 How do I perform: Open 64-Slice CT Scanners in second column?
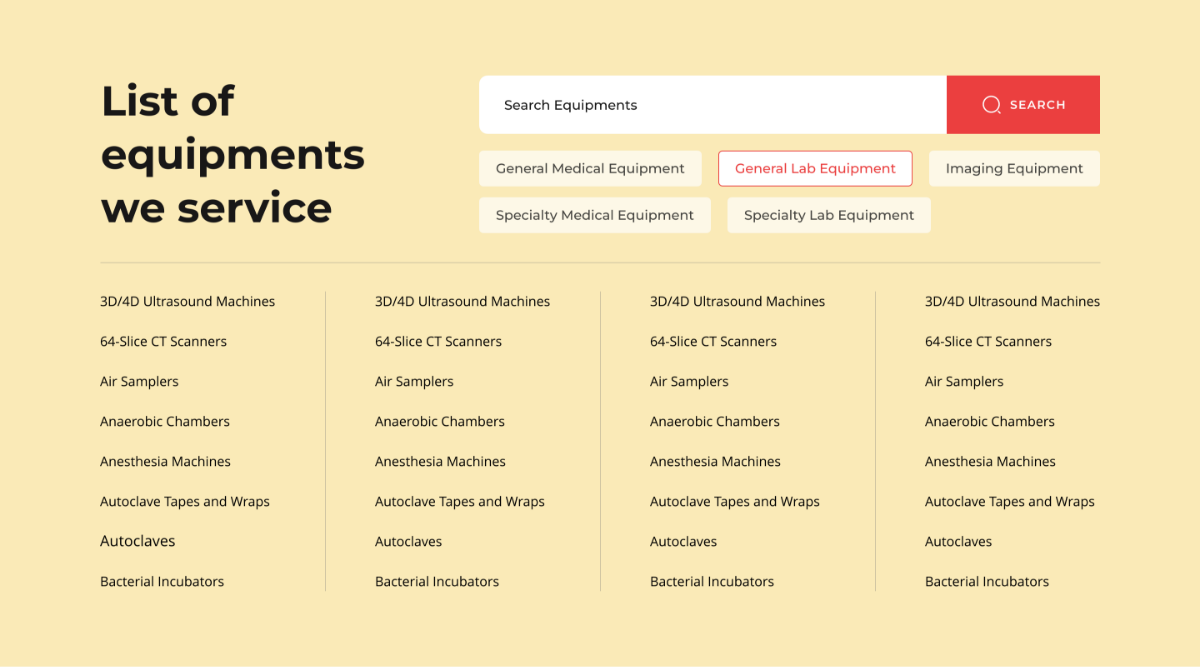pyautogui.click(x=438, y=342)
